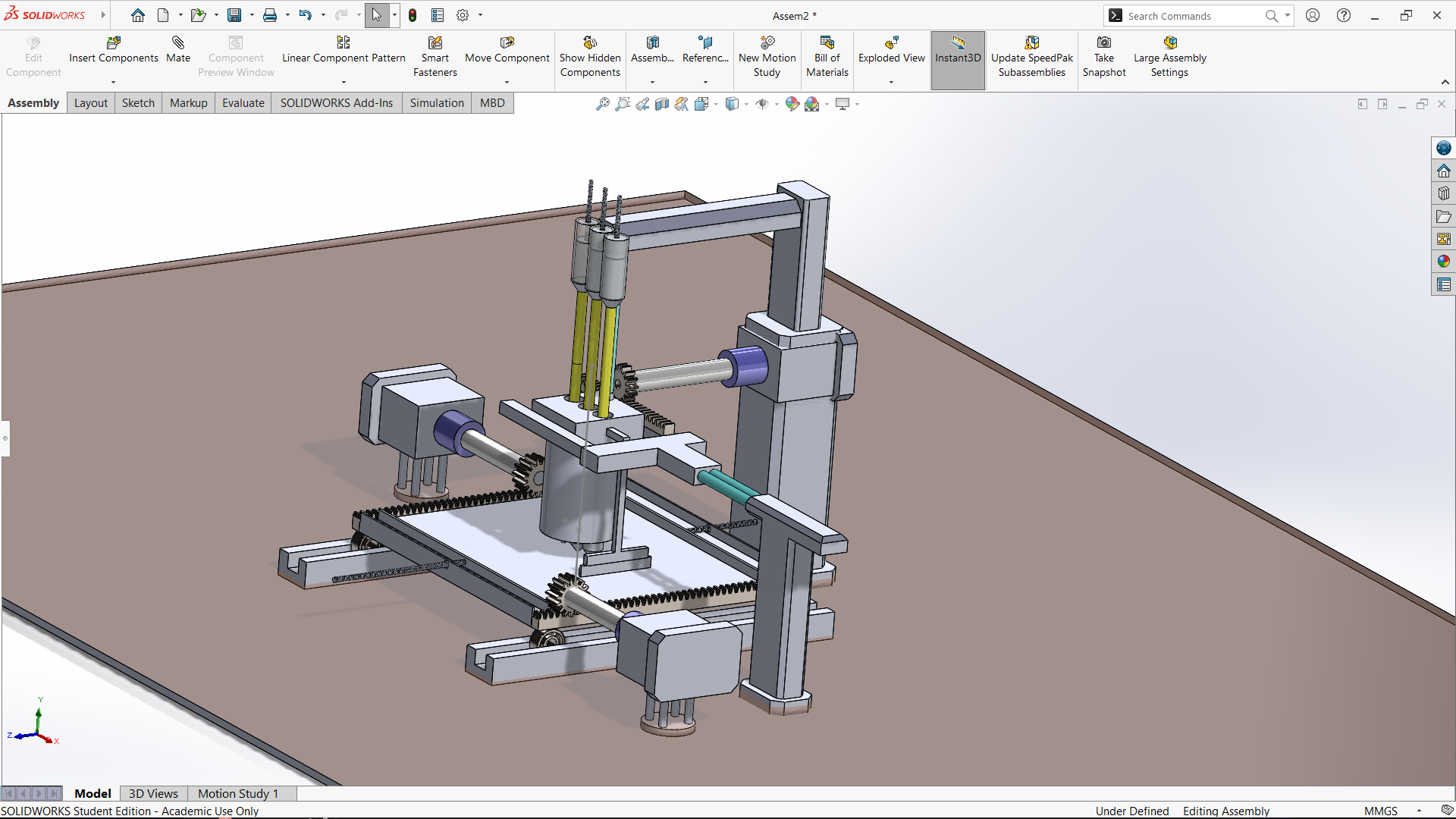The width and height of the screenshot is (1456, 819).
Task: Activate Move Component tool
Action: click(x=507, y=50)
